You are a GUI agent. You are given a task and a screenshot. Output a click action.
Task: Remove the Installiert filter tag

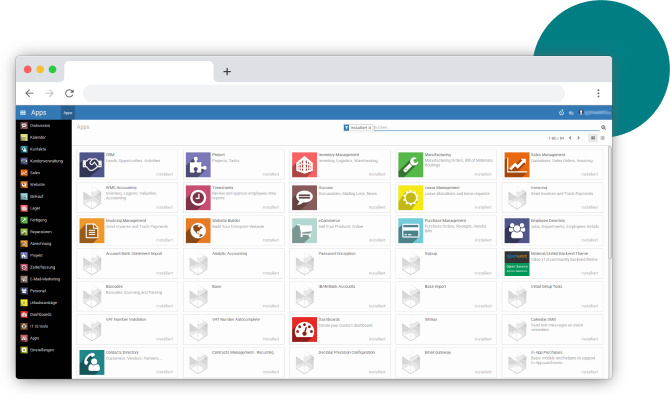point(370,128)
